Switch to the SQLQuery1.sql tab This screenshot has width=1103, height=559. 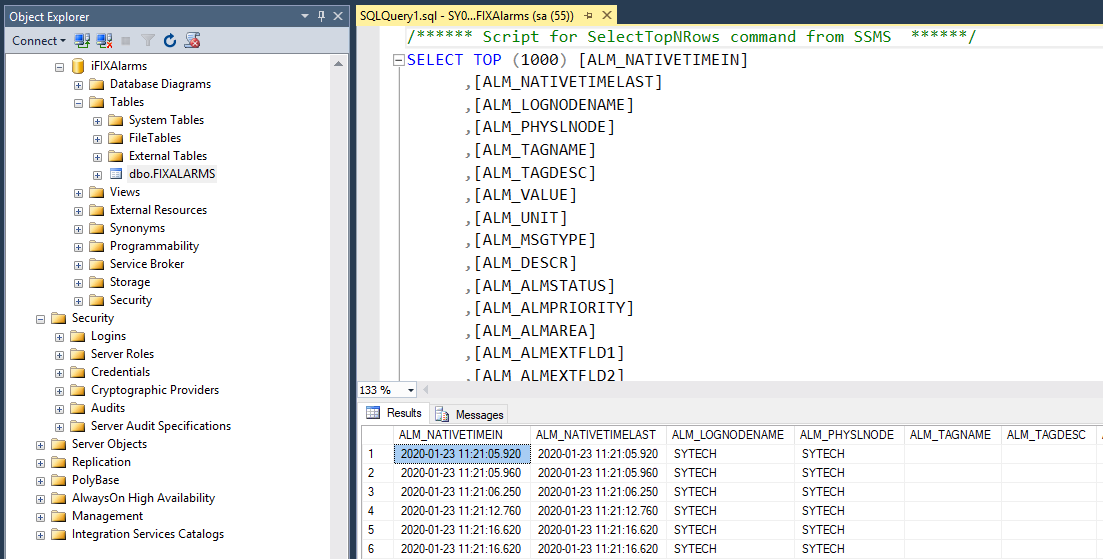pyautogui.click(x=466, y=15)
